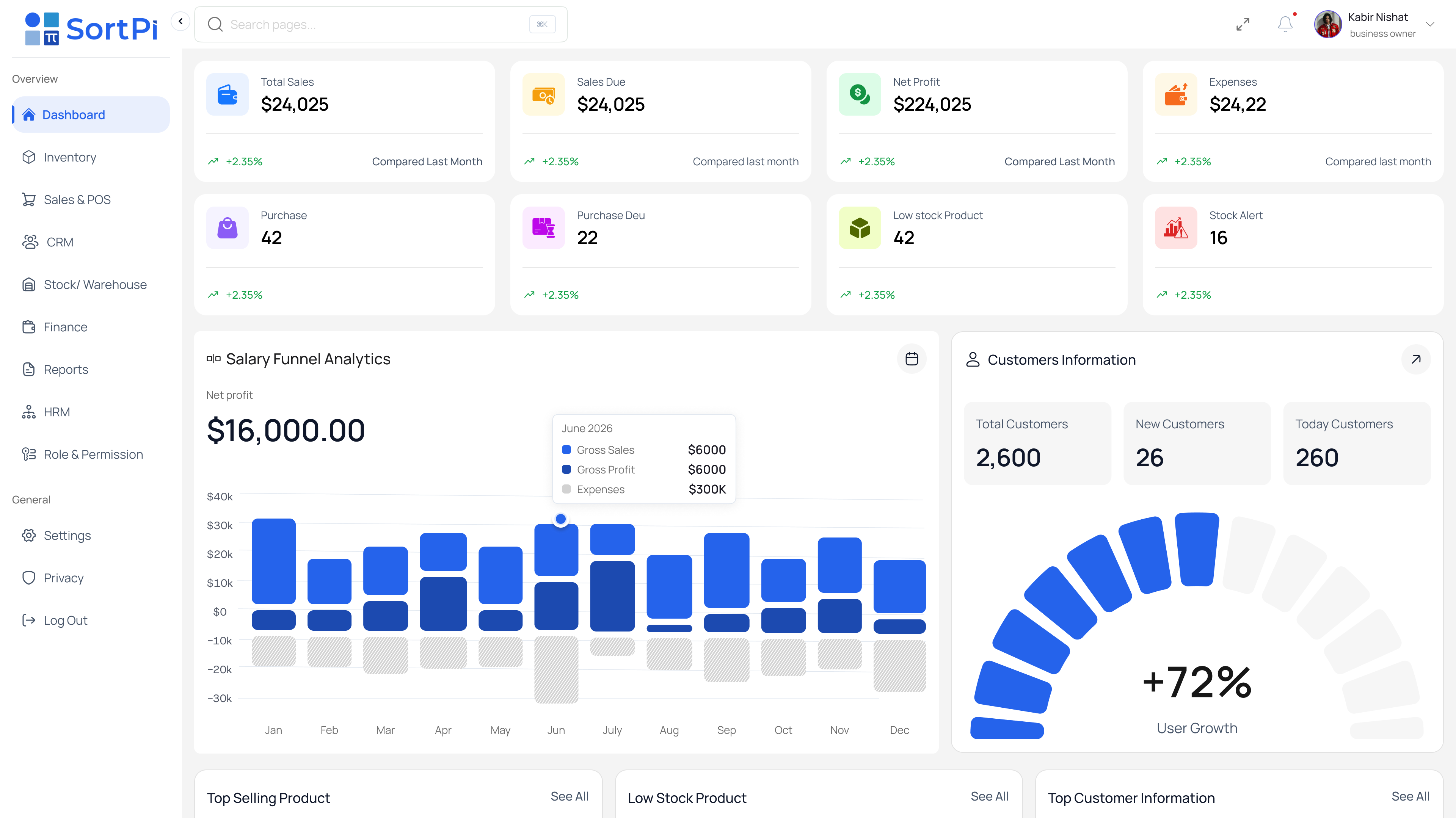Open Sales & POS menu item
Screen dimensions: 1456x818
pos(91,199)
